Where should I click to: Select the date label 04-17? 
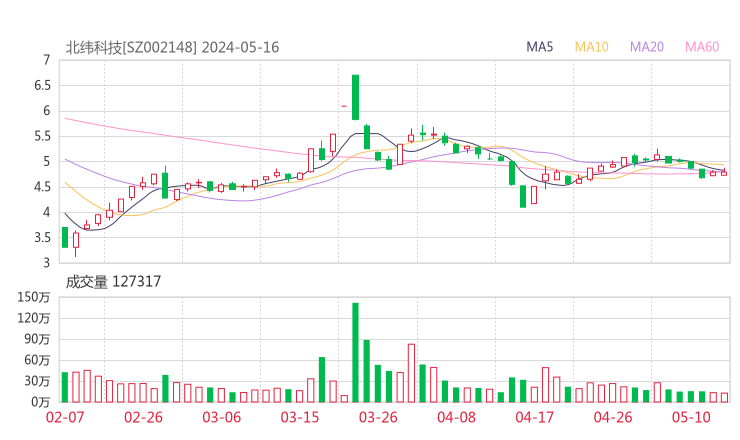pos(535,417)
